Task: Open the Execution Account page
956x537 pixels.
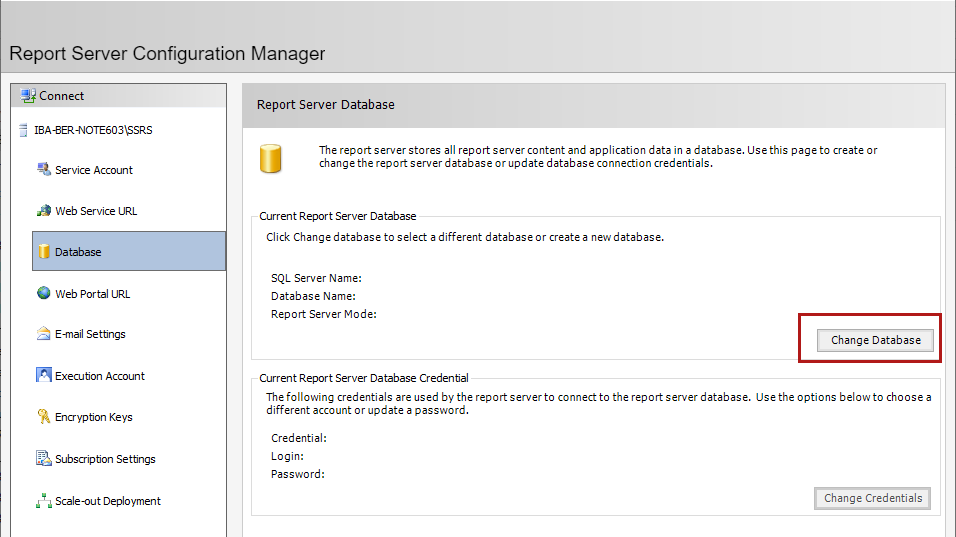Action: point(99,376)
